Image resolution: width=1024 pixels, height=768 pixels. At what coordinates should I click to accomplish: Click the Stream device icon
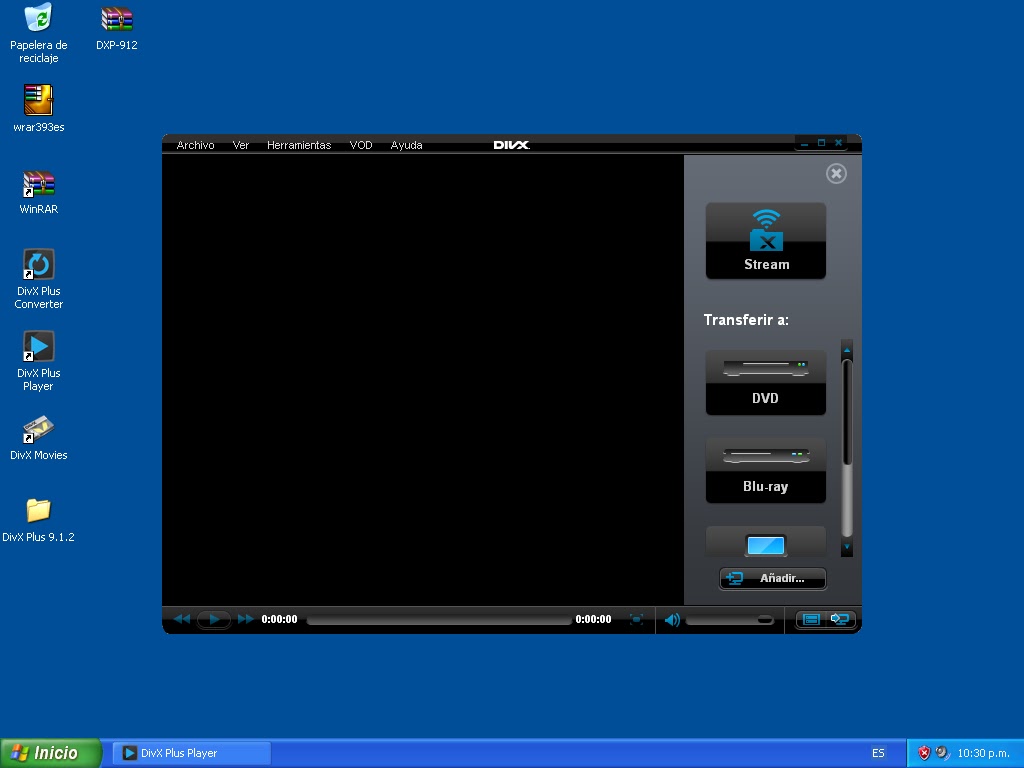tap(765, 240)
